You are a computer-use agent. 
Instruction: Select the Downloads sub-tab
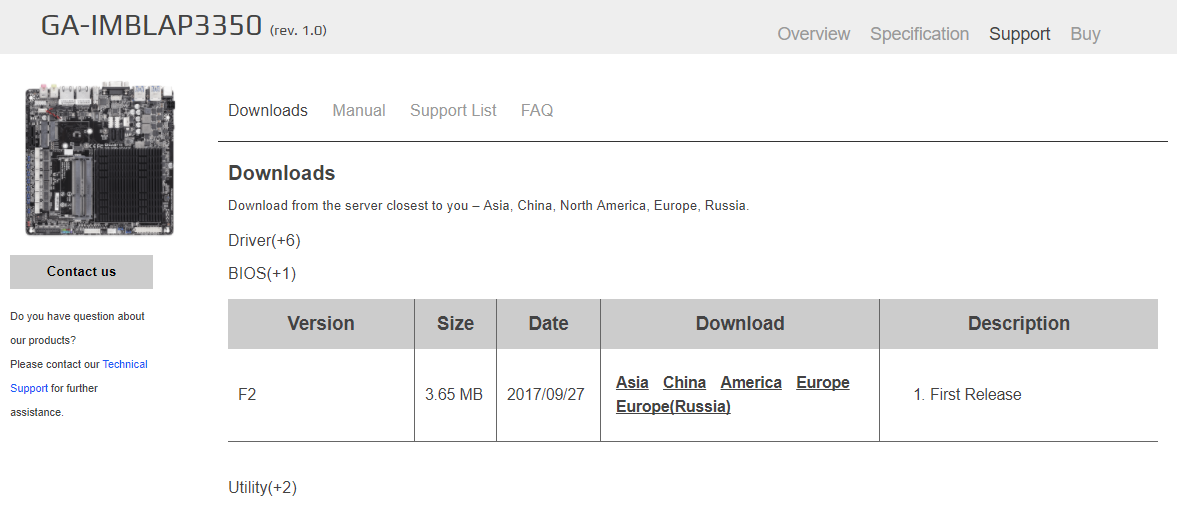(x=268, y=110)
